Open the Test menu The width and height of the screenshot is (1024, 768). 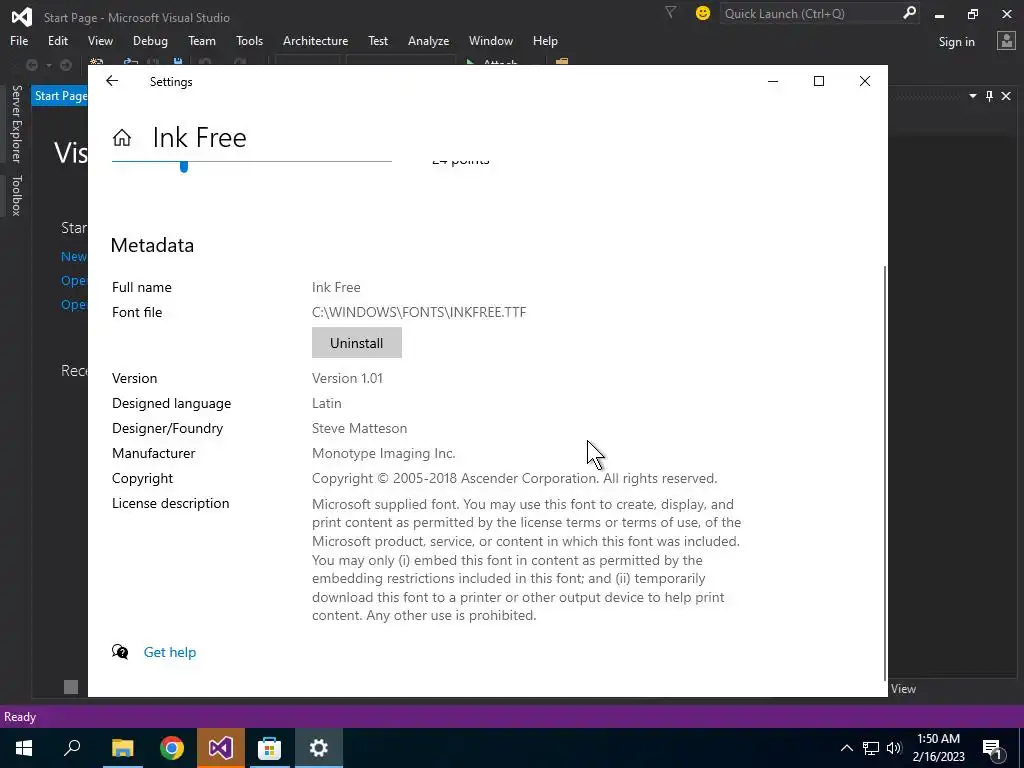[x=377, y=41]
